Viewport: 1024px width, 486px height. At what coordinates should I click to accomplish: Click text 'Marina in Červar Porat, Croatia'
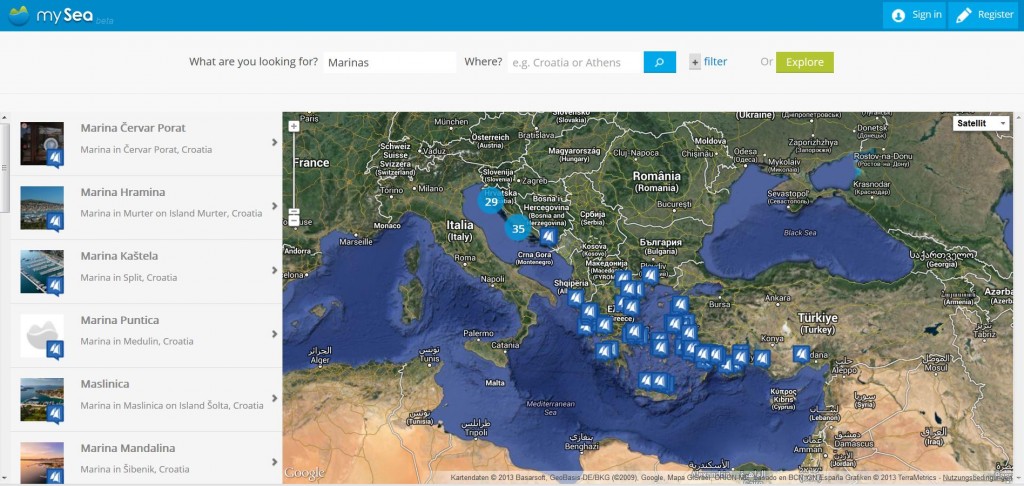(146, 150)
